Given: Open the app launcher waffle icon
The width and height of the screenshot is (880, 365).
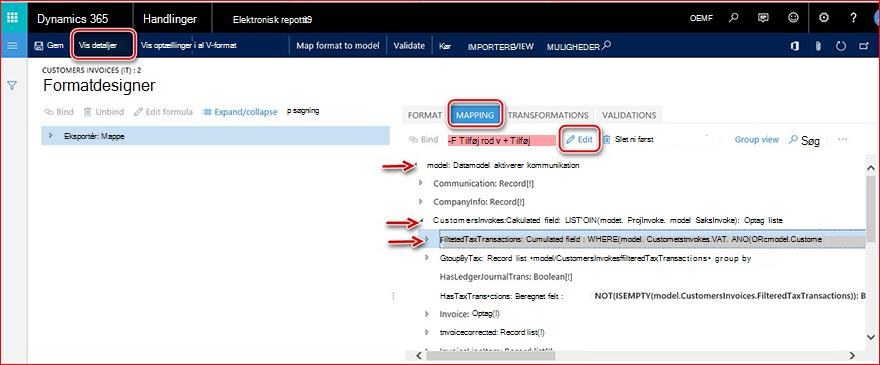Looking at the screenshot, I should tap(12, 17).
